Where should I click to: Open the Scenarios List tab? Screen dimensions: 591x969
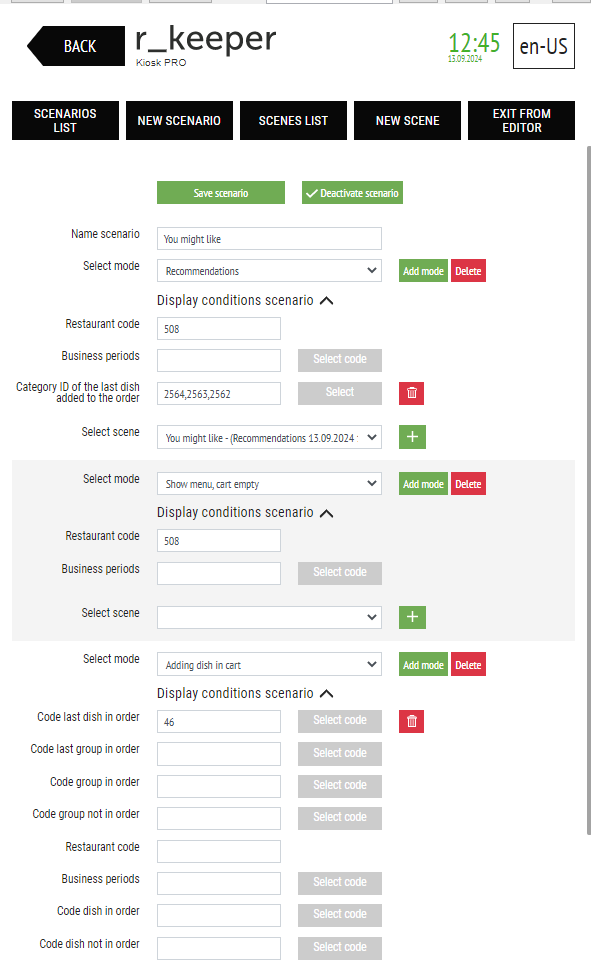(x=65, y=121)
